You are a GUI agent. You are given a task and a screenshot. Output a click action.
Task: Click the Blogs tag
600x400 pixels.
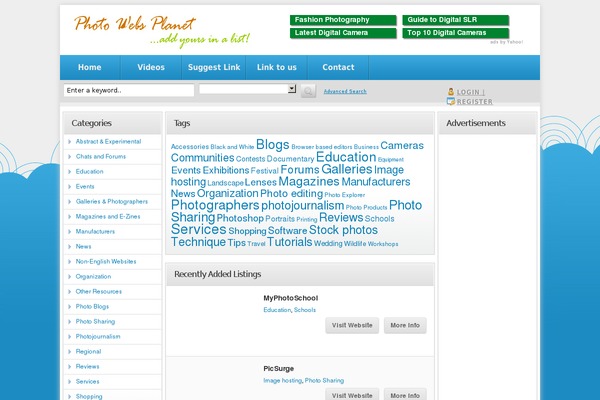tap(272, 145)
